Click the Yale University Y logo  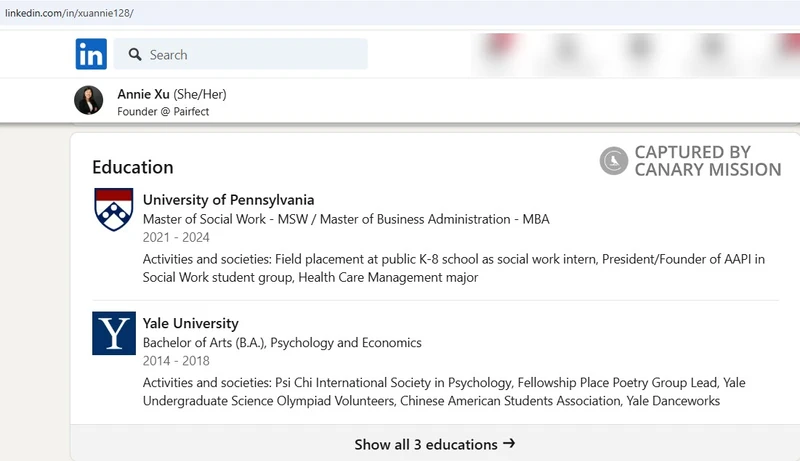coord(114,333)
